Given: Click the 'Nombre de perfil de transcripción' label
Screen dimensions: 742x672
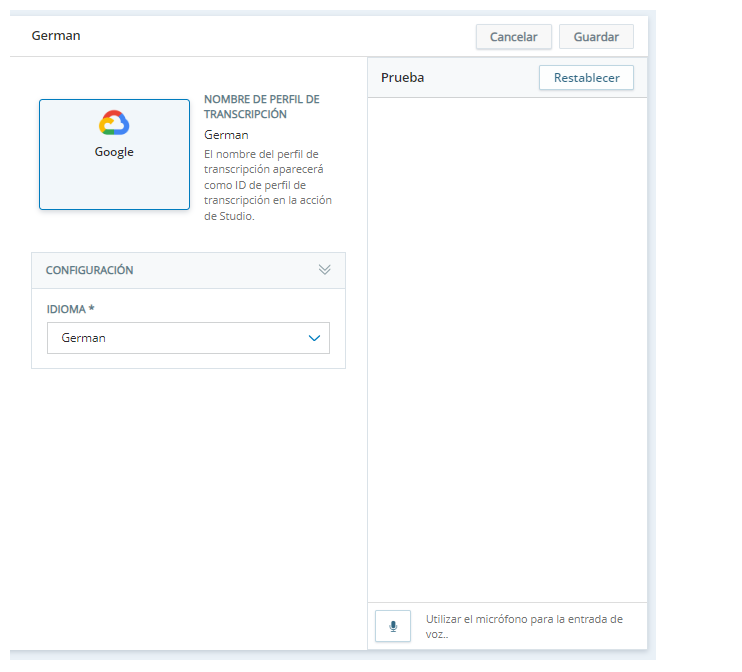Looking at the screenshot, I should pyautogui.click(x=262, y=106).
